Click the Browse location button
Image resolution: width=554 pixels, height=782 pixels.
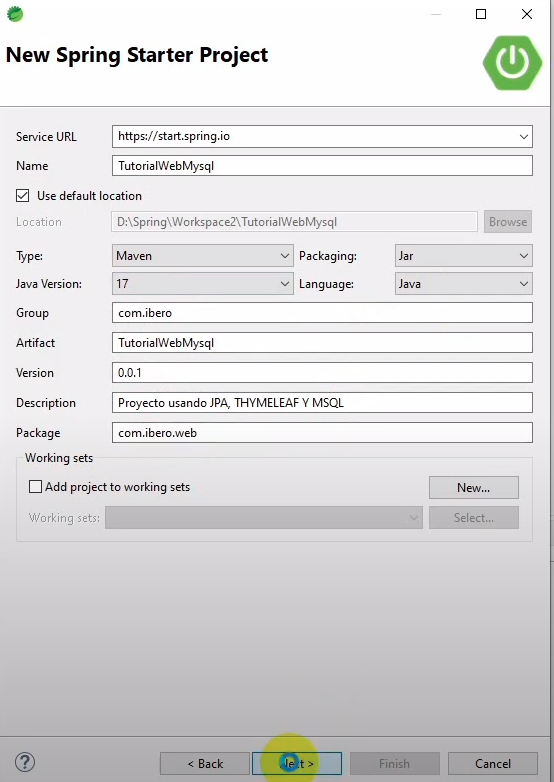click(508, 222)
